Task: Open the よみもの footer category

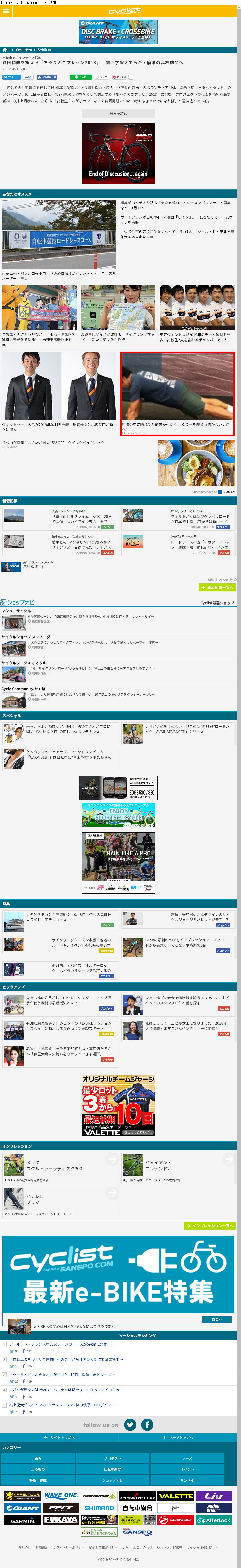Action: [x=38, y=1469]
